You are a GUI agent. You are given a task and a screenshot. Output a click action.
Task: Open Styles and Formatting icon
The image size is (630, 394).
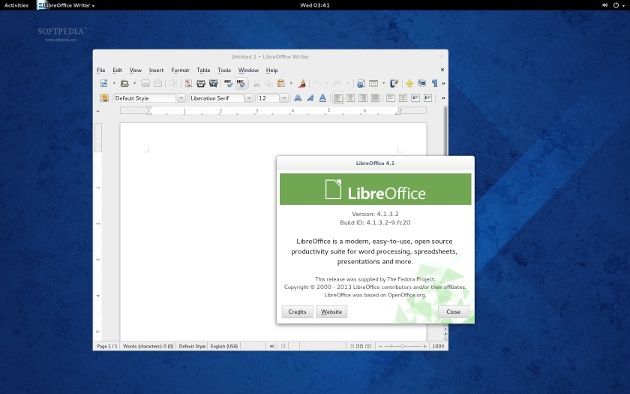(x=104, y=98)
